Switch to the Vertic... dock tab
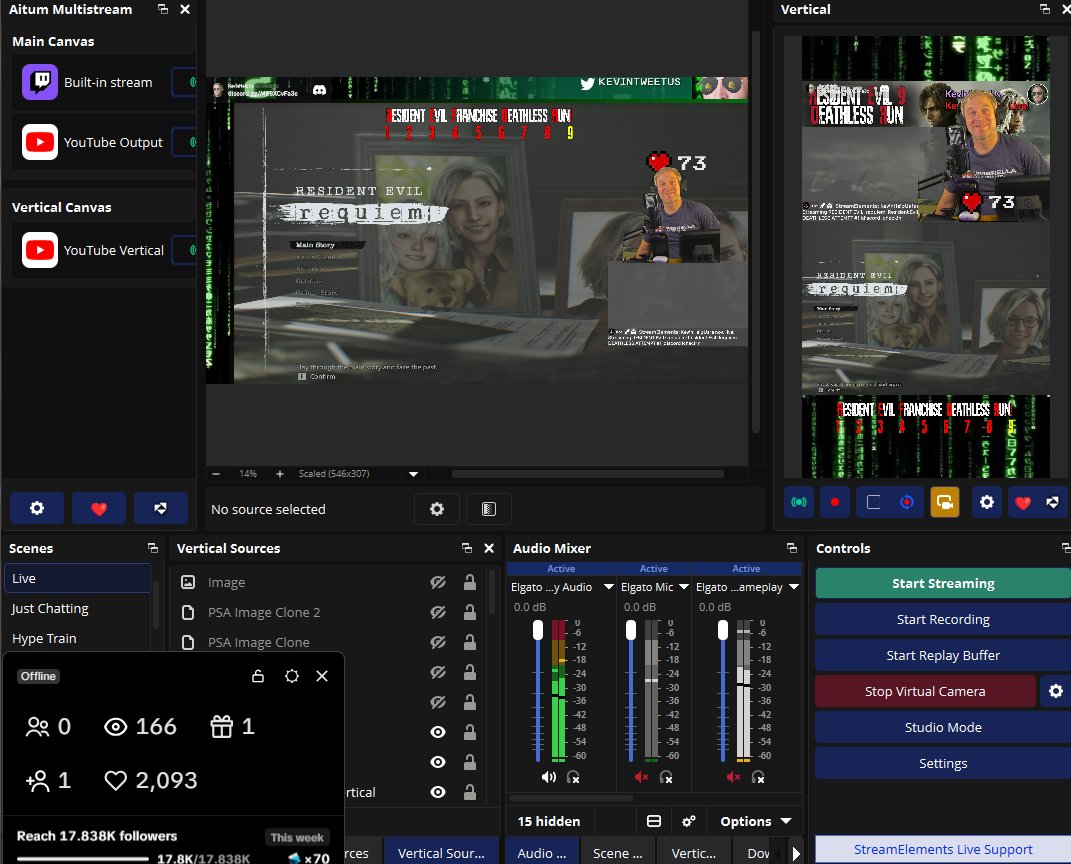 [693, 853]
